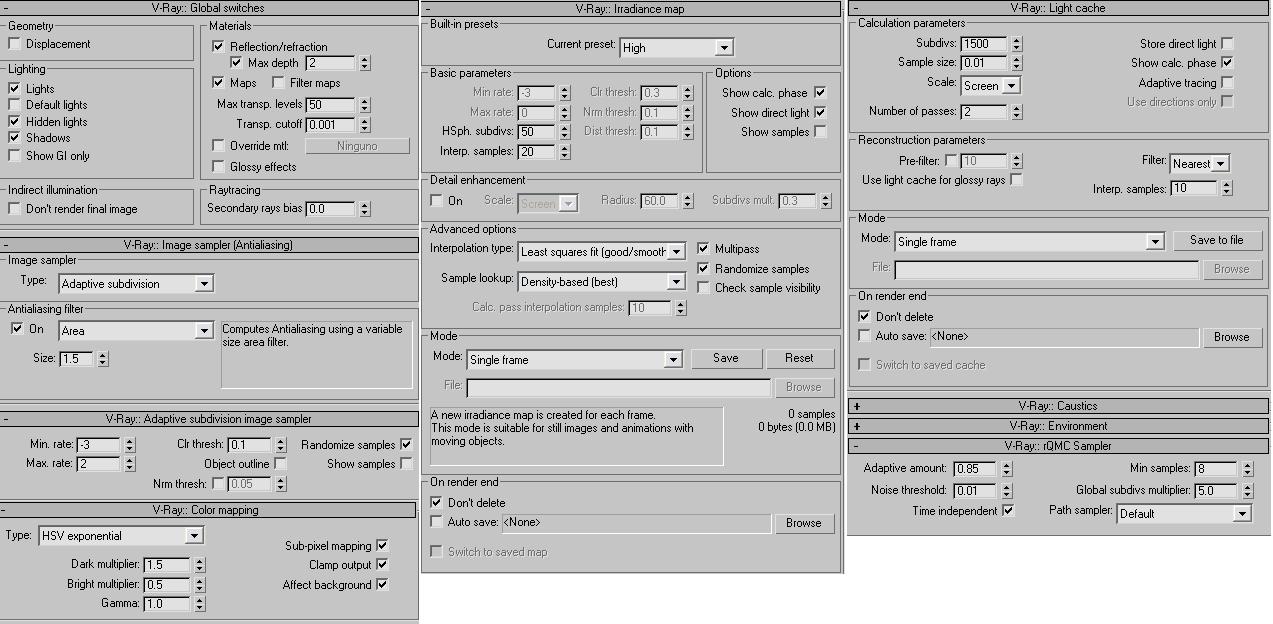Open Color mapping Type dropdown
The width and height of the screenshot is (1273, 624).
120,536
